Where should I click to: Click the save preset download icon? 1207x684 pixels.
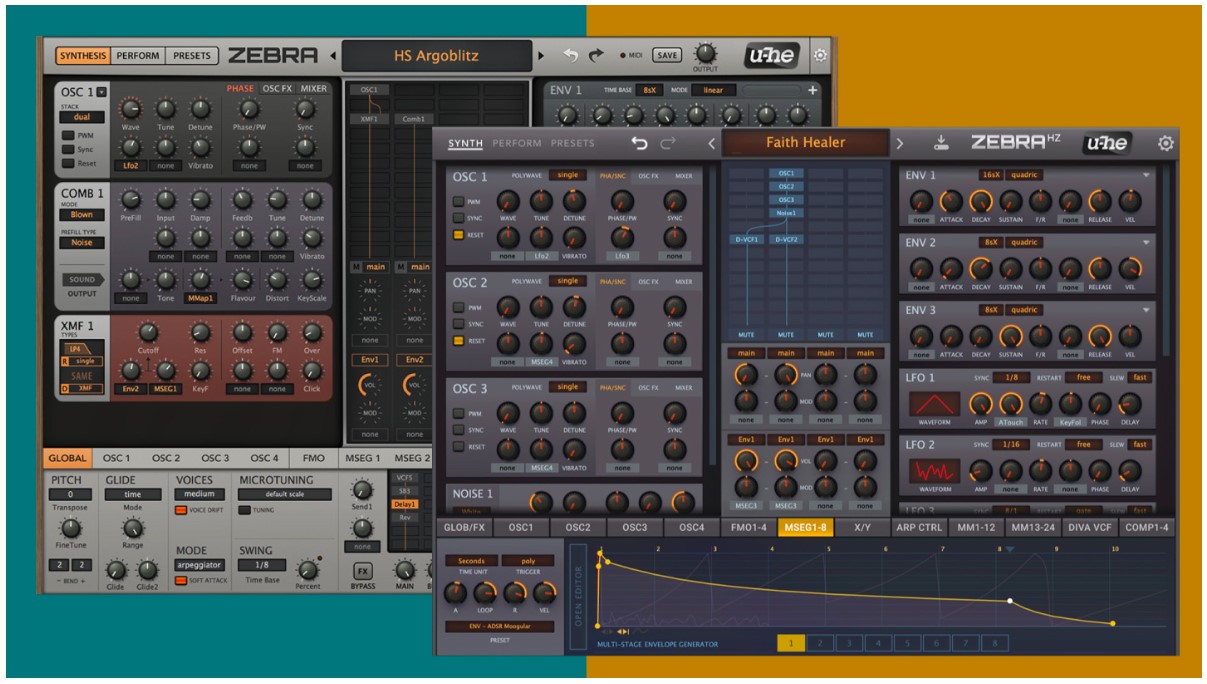click(941, 143)
